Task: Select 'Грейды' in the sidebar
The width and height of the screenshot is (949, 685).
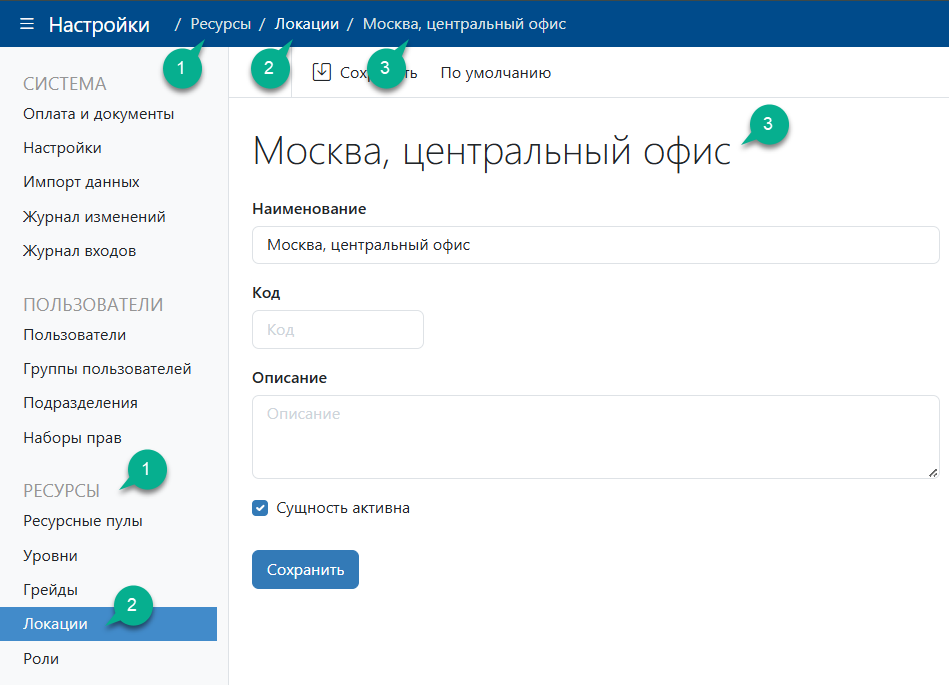Action: tap(50, 590)
